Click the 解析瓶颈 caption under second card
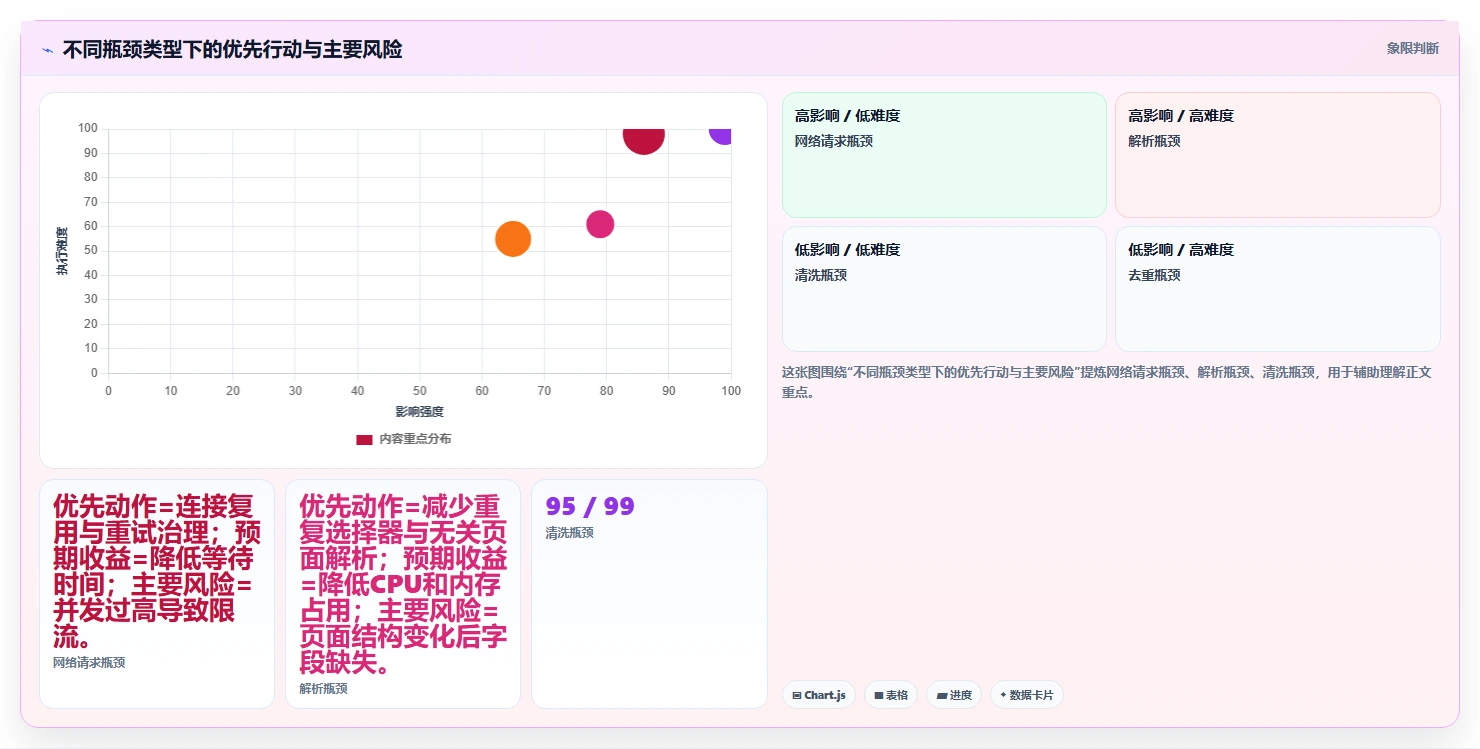1480x749 pixels. coord(324,689)
